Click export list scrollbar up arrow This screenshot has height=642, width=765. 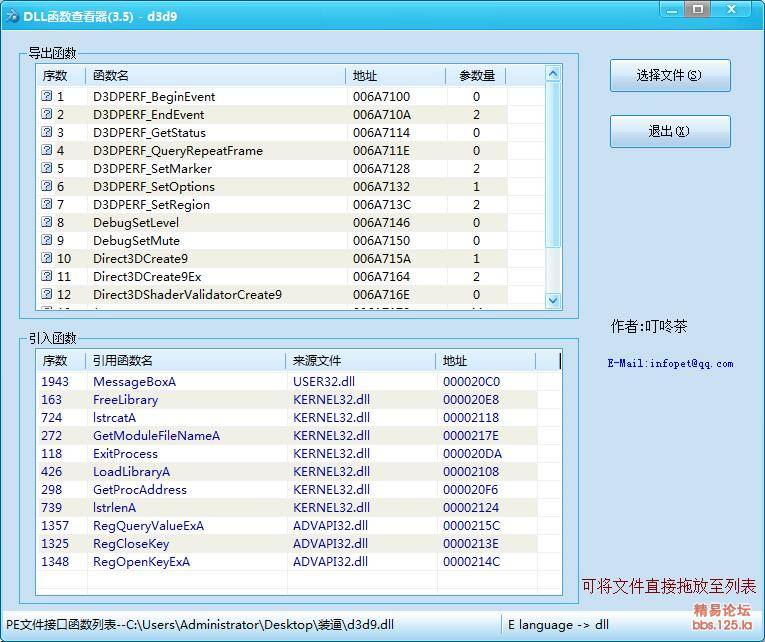point(553,74)
